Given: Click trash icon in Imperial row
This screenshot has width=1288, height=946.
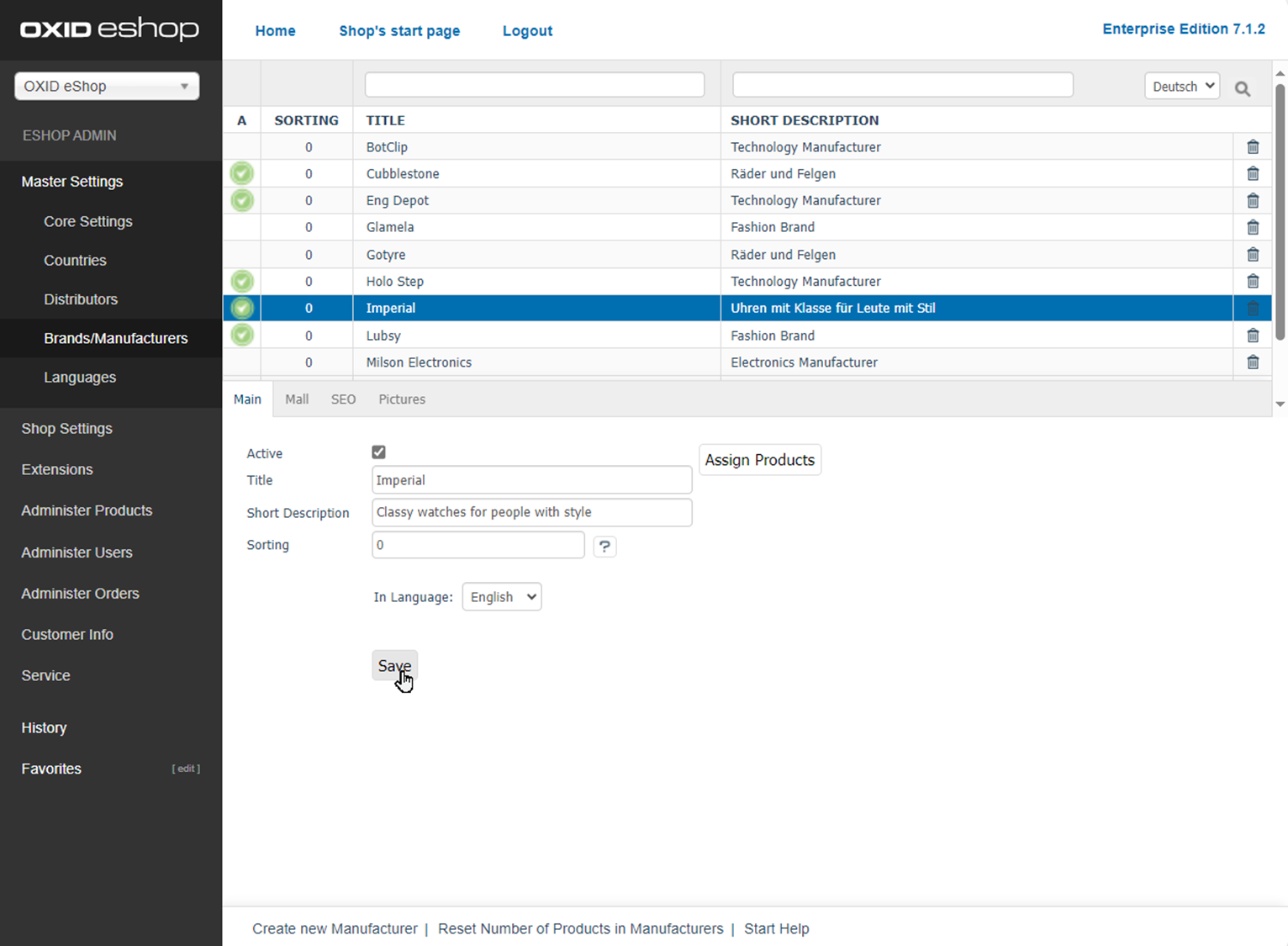Looking at the screenshot, I should [x=1253, y=309].
